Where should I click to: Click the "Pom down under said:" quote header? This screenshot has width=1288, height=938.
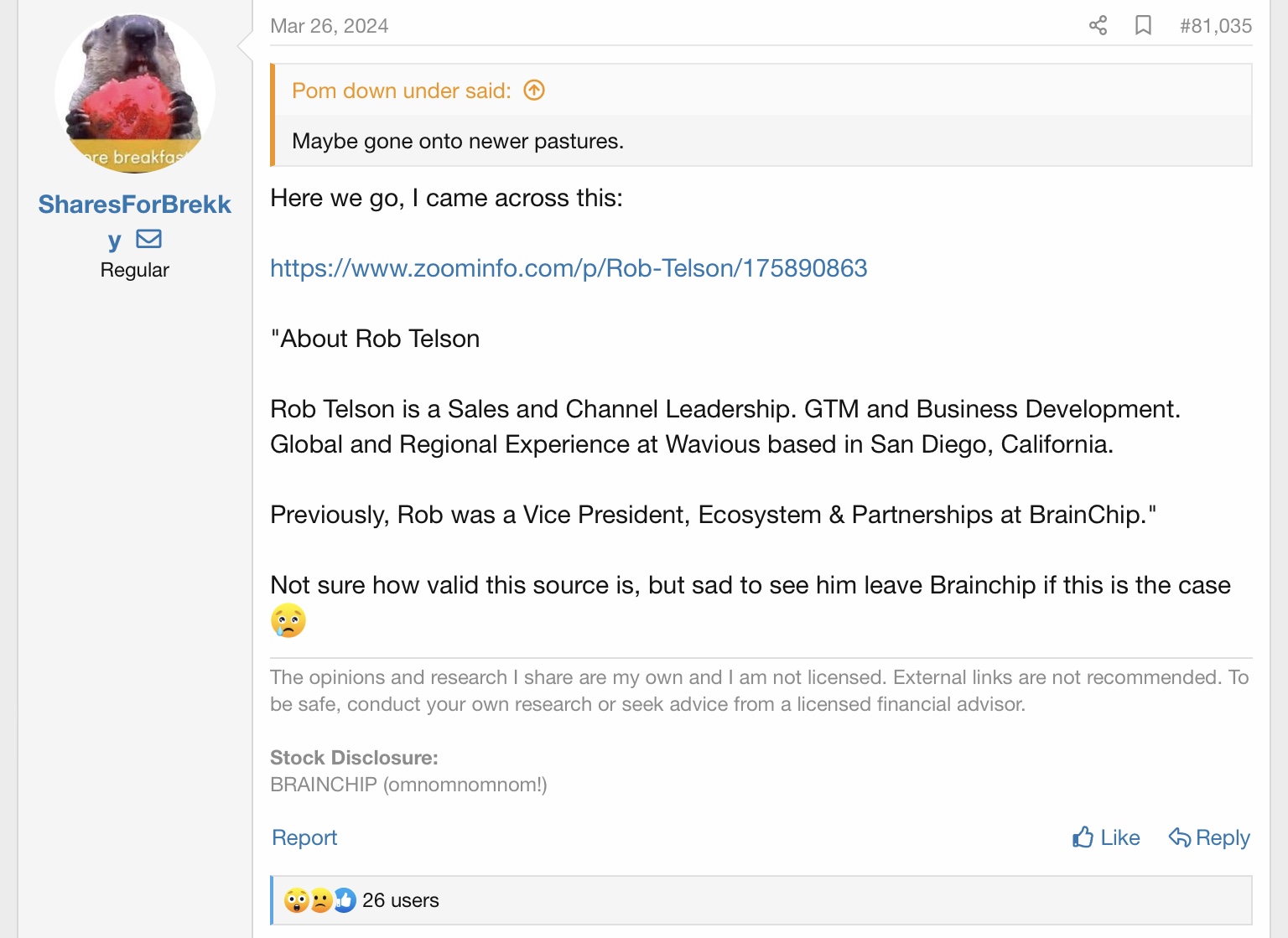[x=401, y=91]
